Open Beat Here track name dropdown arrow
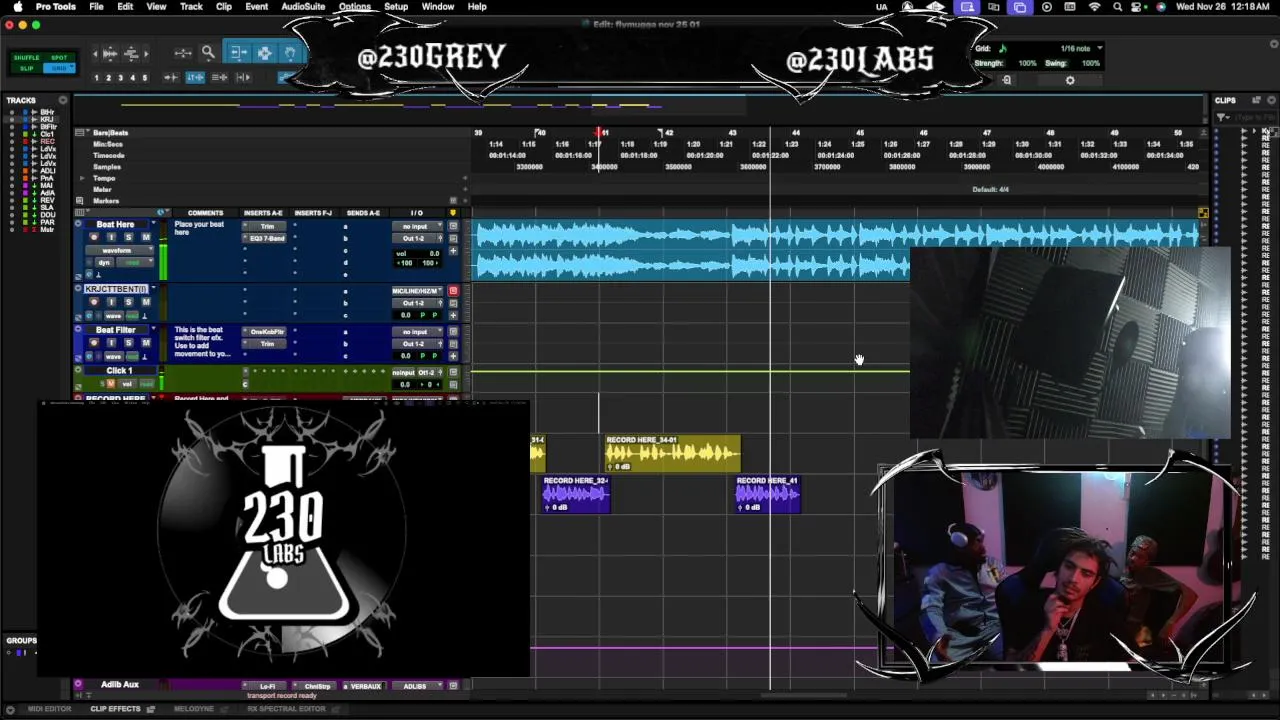 (153, 225)
